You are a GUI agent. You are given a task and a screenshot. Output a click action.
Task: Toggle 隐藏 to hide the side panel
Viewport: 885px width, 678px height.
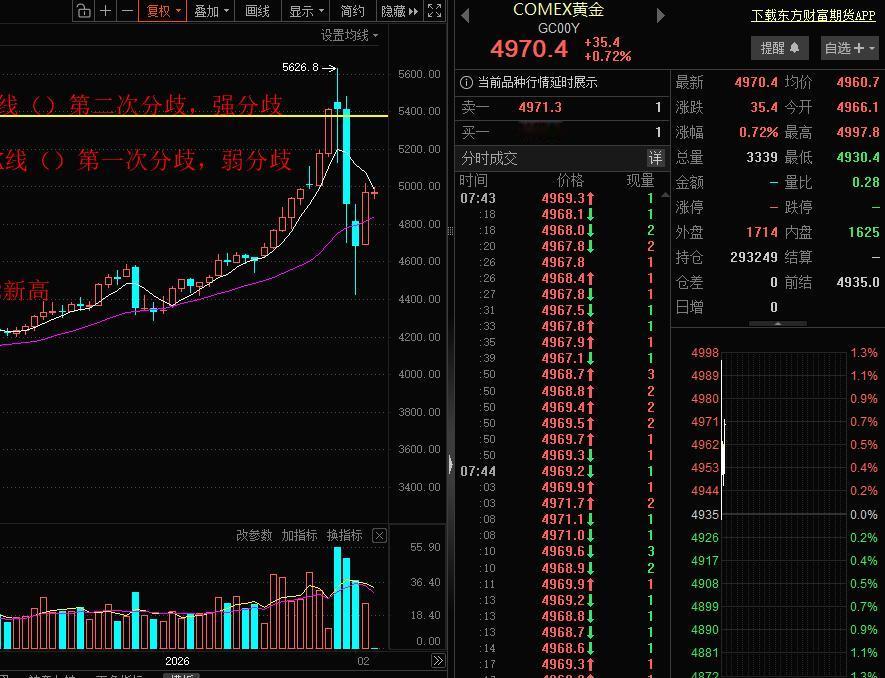pos(394,11)
